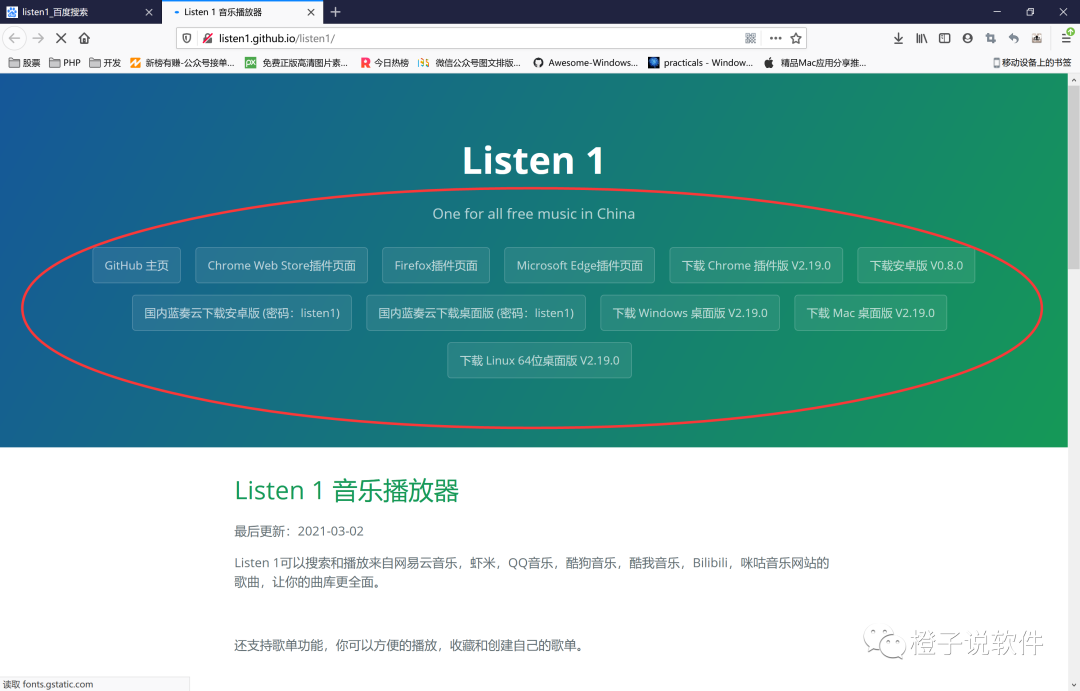Take a screenshot with the crop icon
The height and width of the screenshot is (691, 1080).
tap(990, 39)
